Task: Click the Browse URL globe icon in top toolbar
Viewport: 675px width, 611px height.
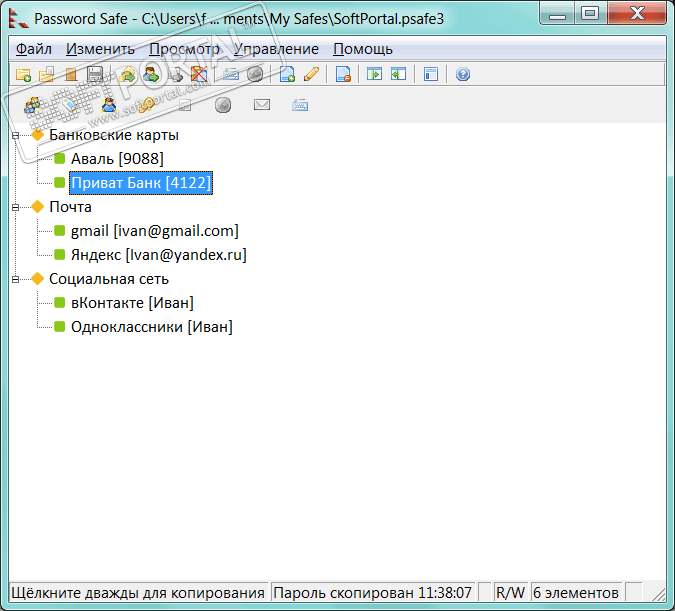Action: coord(255,75)
